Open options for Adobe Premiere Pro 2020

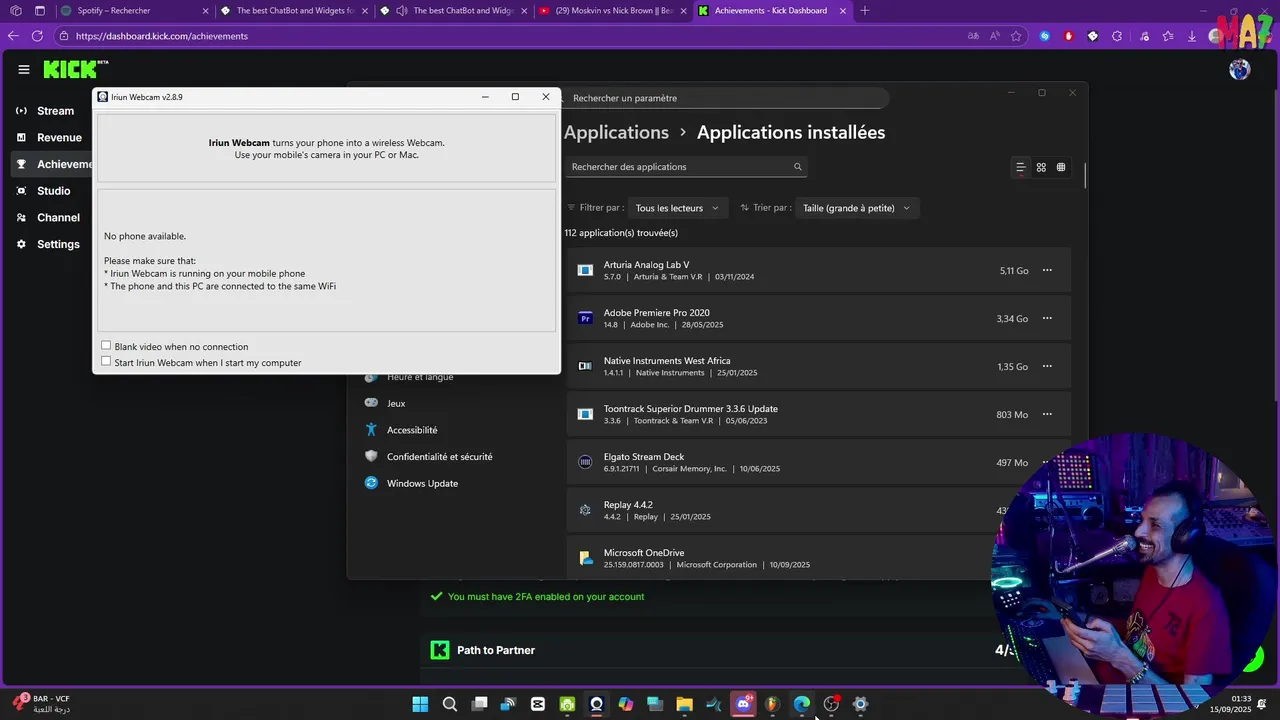[1047, 318]
